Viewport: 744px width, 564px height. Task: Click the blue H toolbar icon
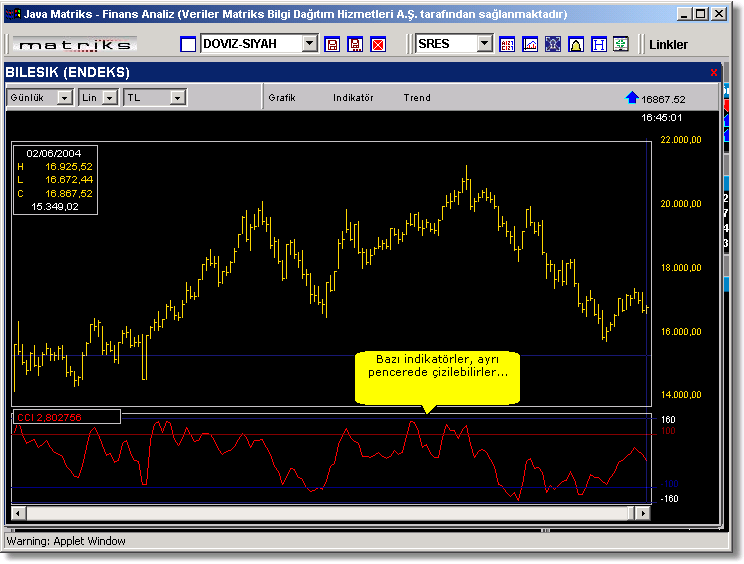point(599,45)
